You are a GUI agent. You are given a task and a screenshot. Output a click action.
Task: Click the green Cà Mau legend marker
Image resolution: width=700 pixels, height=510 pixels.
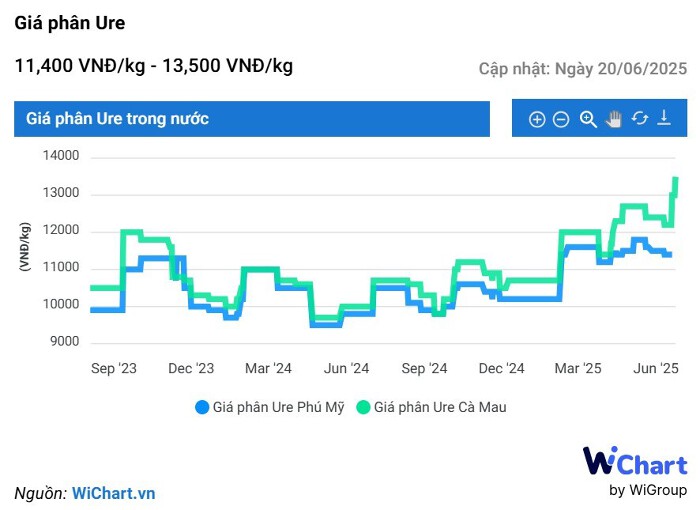[363, 407]
